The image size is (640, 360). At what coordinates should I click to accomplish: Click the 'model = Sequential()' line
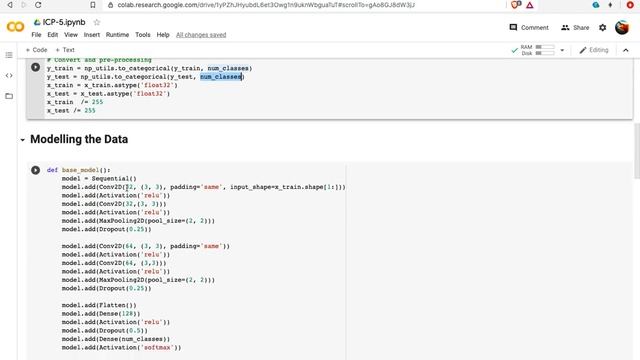click(x=99, y=178)
